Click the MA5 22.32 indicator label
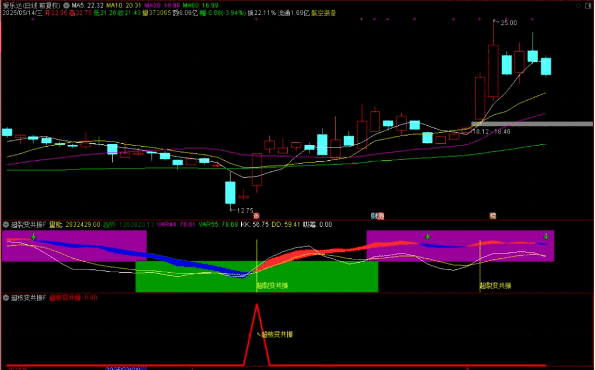The image size is (595, 370). (87, 6)
